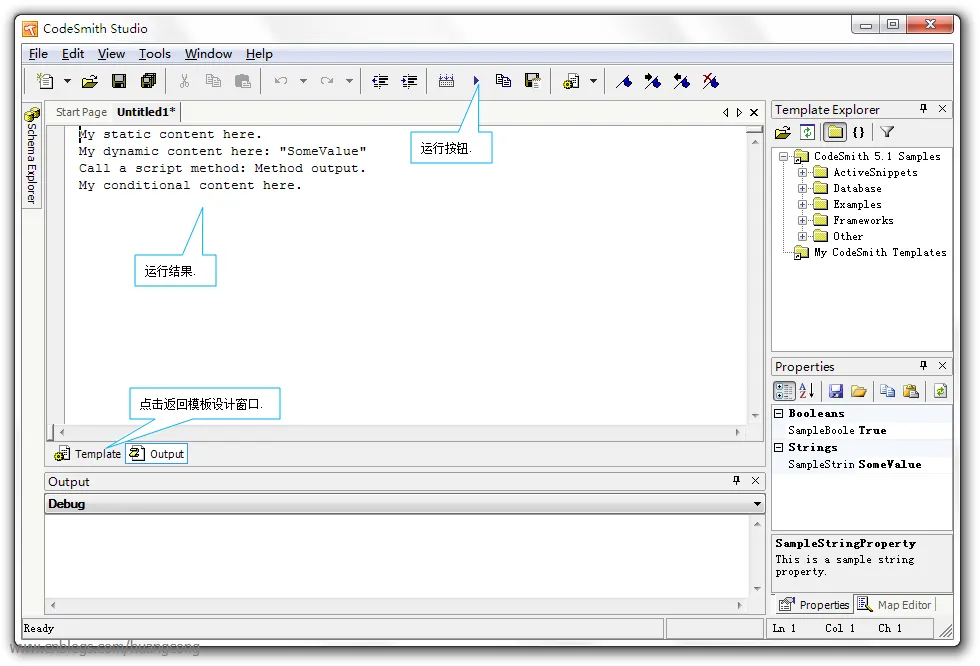Select My CodeSmith Templates tree item

tap(879, 253)
